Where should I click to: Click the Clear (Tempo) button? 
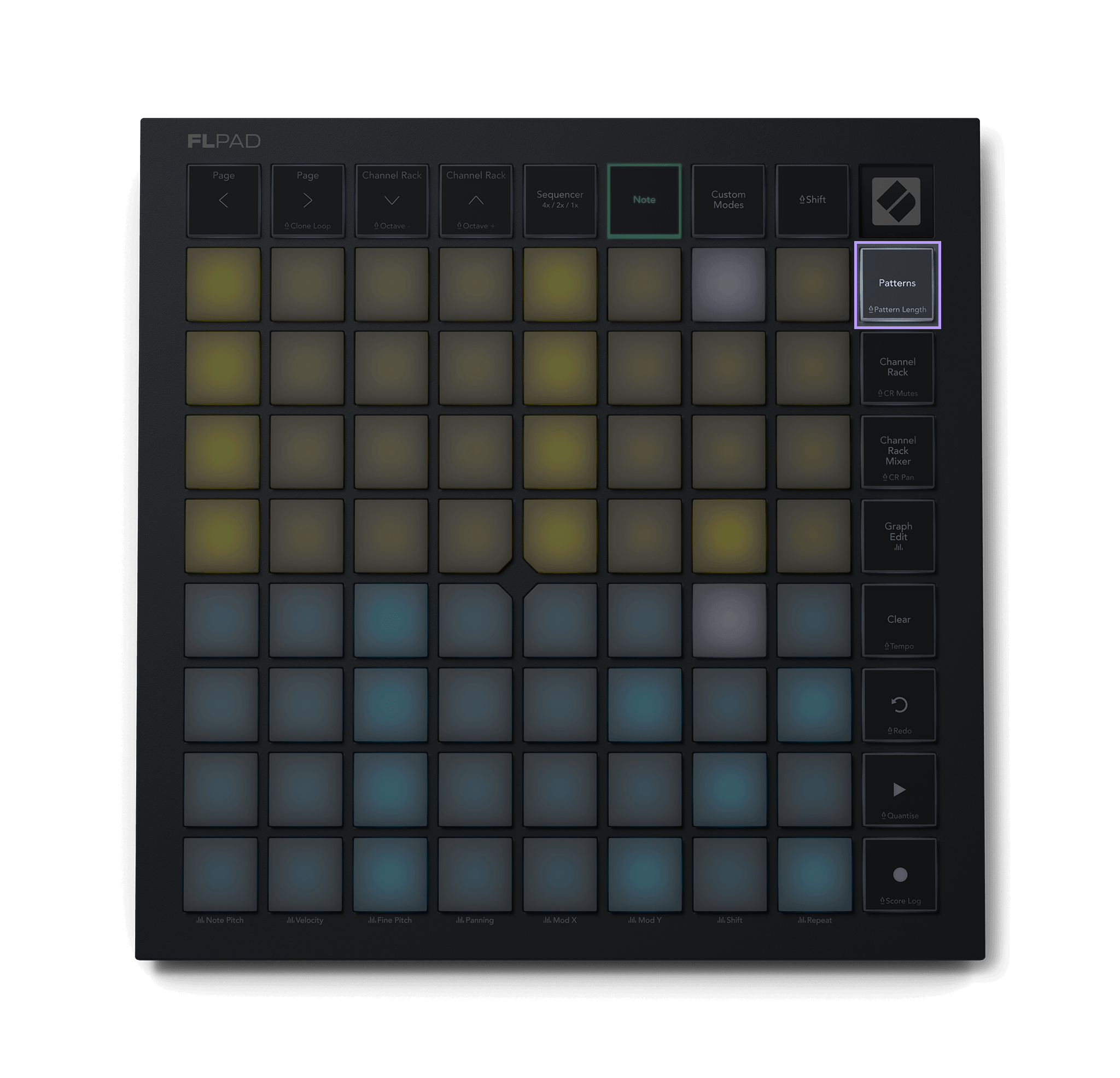[x=899, y=620]
